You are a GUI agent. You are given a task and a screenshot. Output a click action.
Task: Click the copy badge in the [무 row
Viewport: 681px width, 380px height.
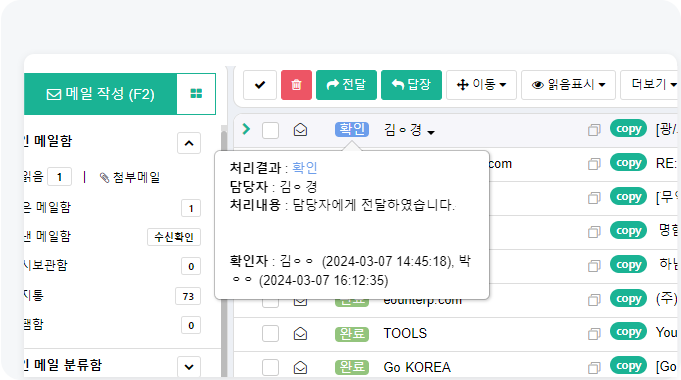click(628, 197)
